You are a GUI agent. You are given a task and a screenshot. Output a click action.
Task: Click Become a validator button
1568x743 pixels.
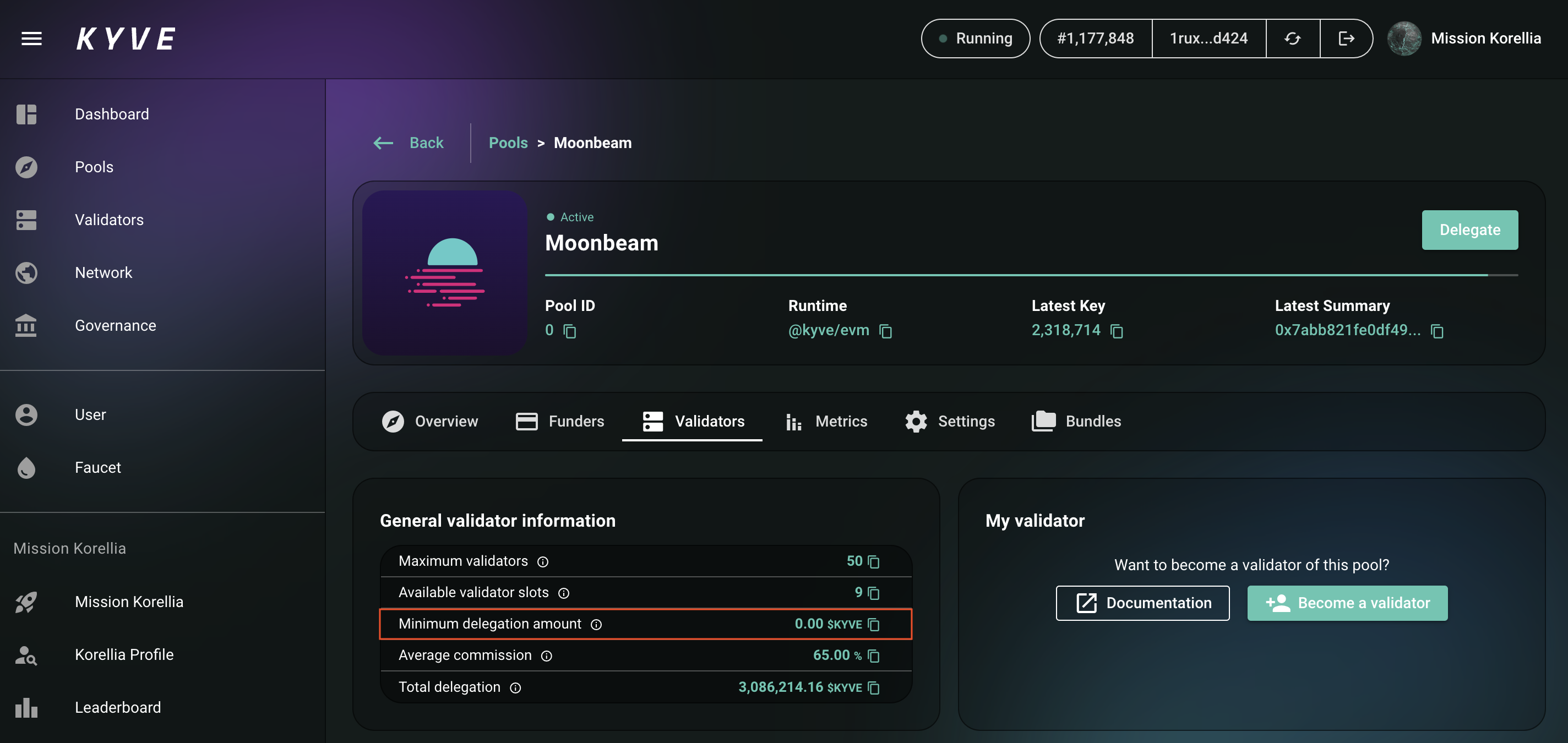pos(1347,603)
